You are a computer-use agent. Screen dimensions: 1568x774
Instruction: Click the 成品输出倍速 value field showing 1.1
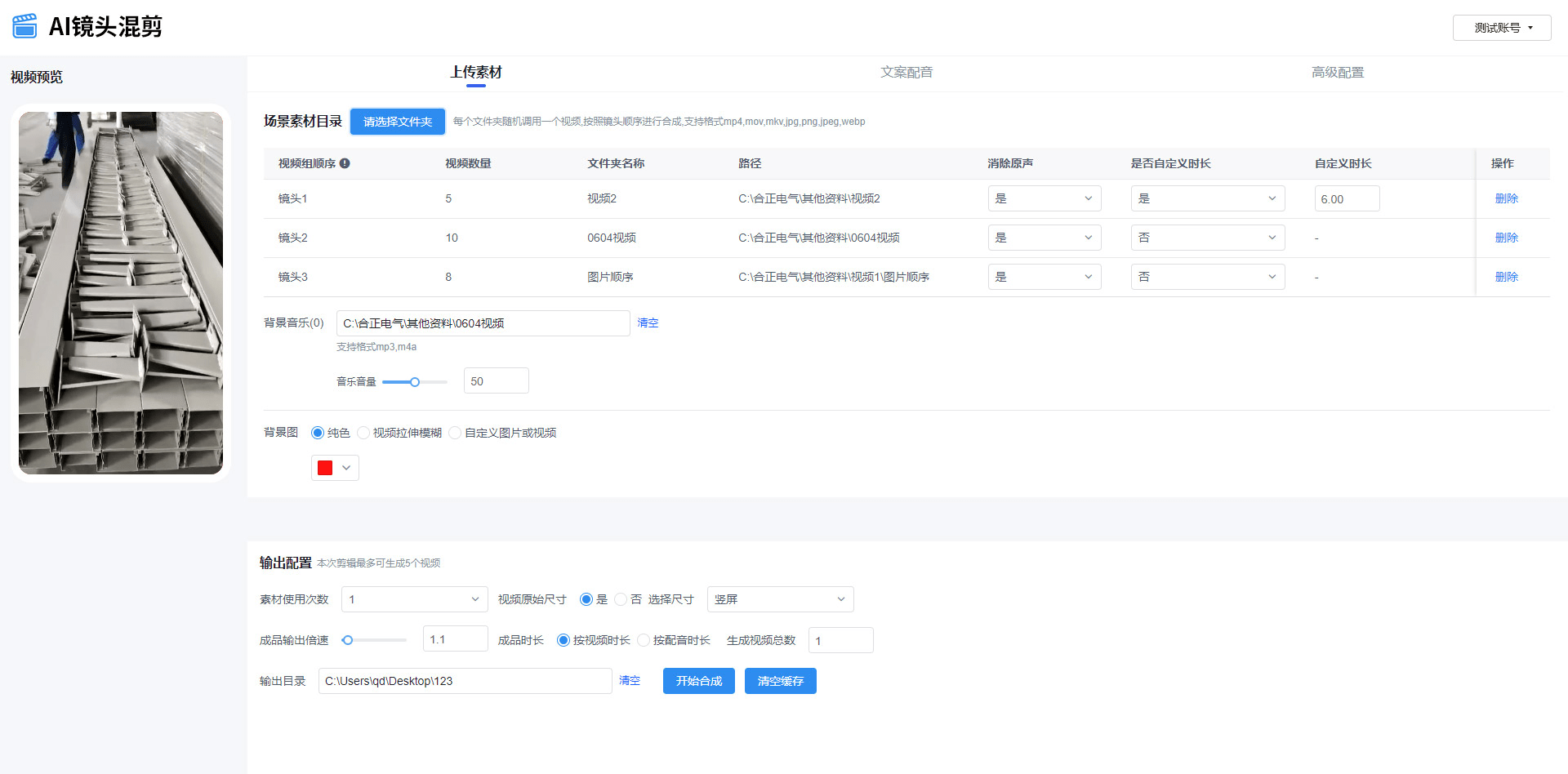tap(456, 639)
